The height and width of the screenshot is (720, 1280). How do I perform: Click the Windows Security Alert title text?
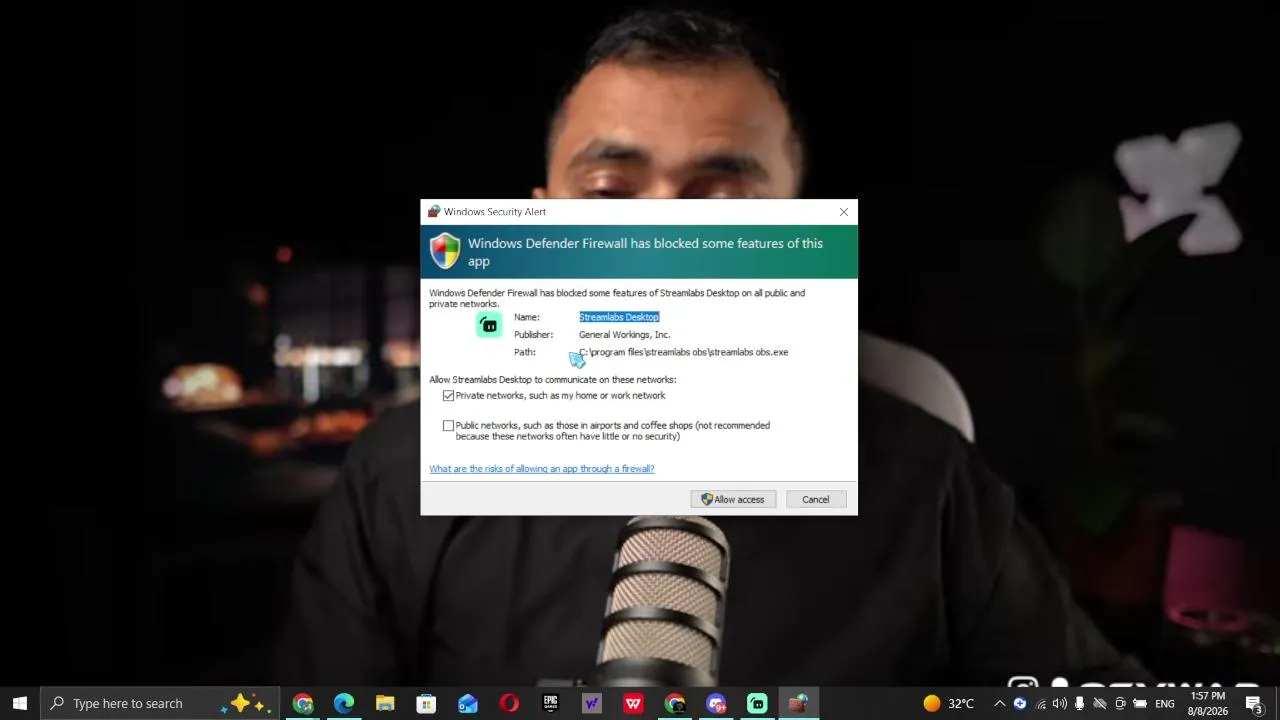495,212
